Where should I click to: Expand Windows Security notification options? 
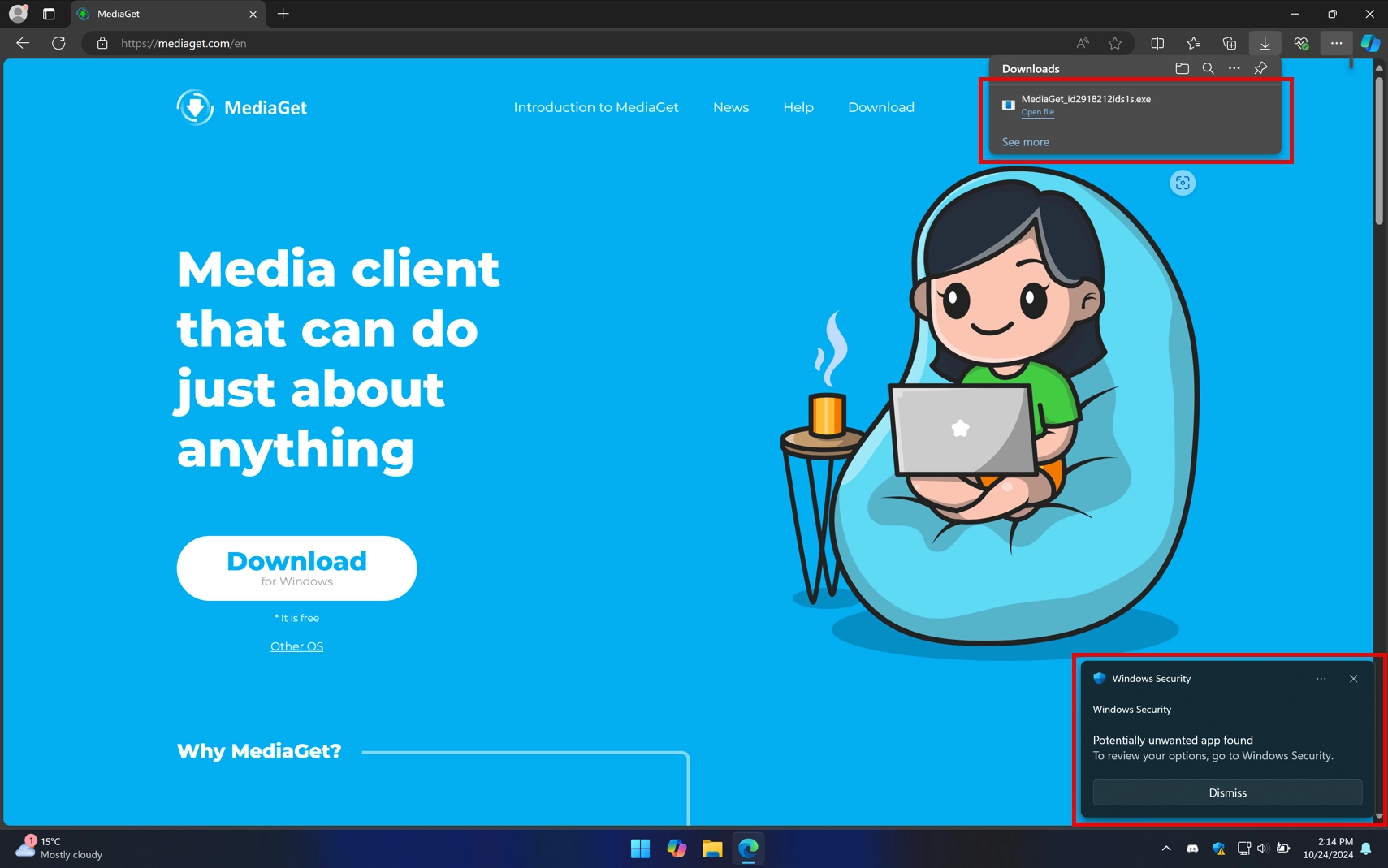click(x=1321, y=679)
